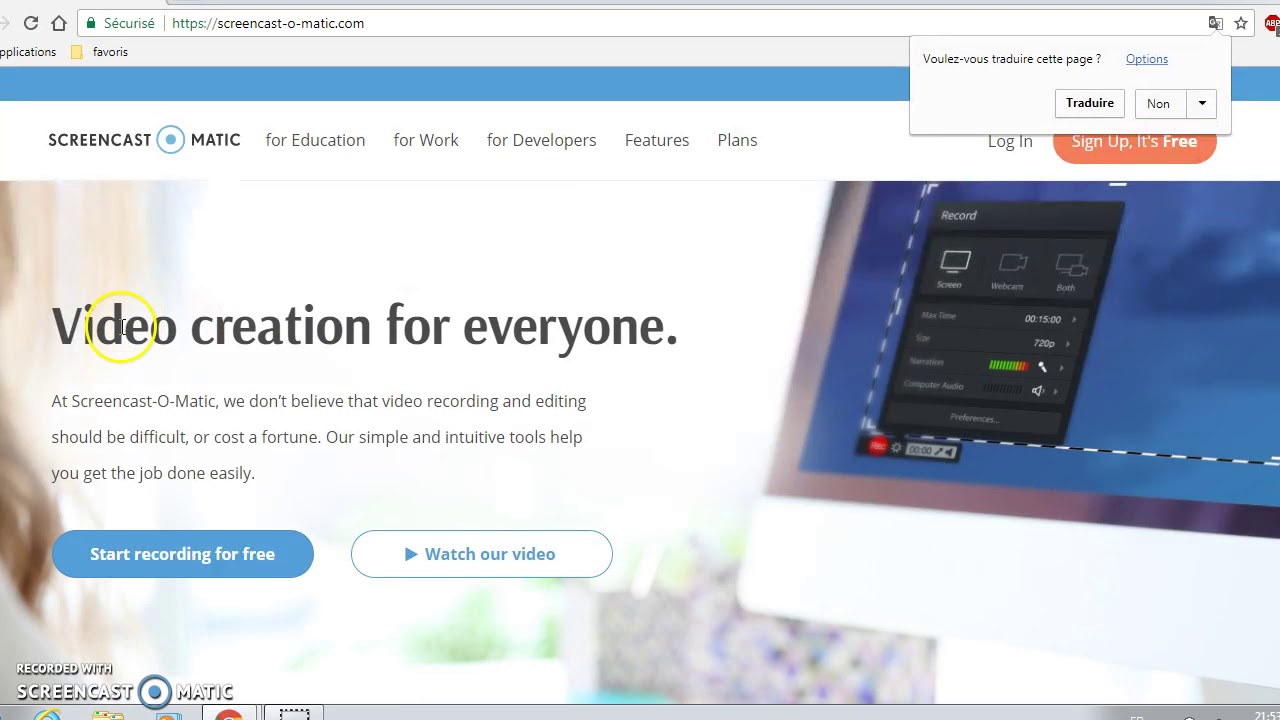Click the Screencast-O-Matic logo in the header
The width and height of the screenshot is (1280, 720).
point(144,140)
